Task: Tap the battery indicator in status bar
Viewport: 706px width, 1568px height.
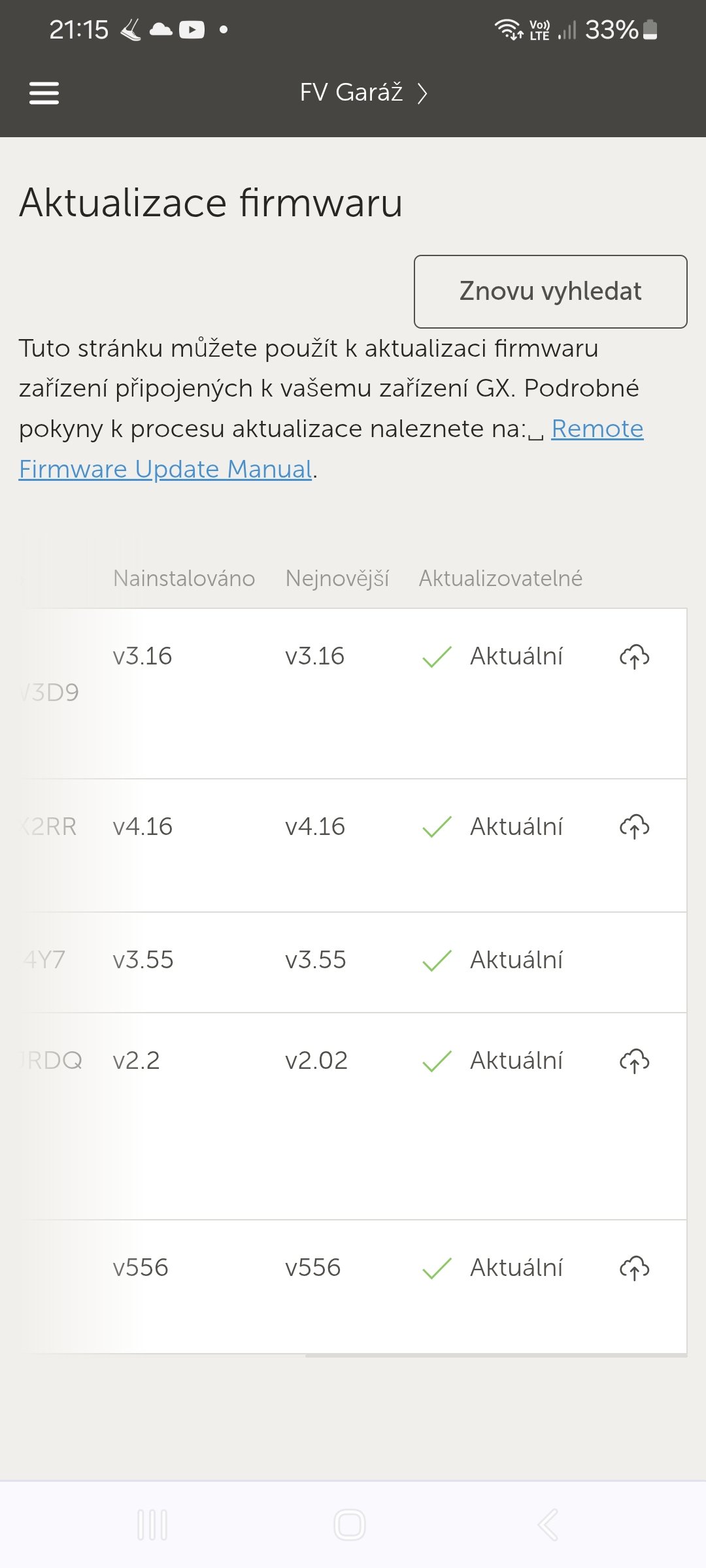Action: pyautogui.click(x=650, y=29)
